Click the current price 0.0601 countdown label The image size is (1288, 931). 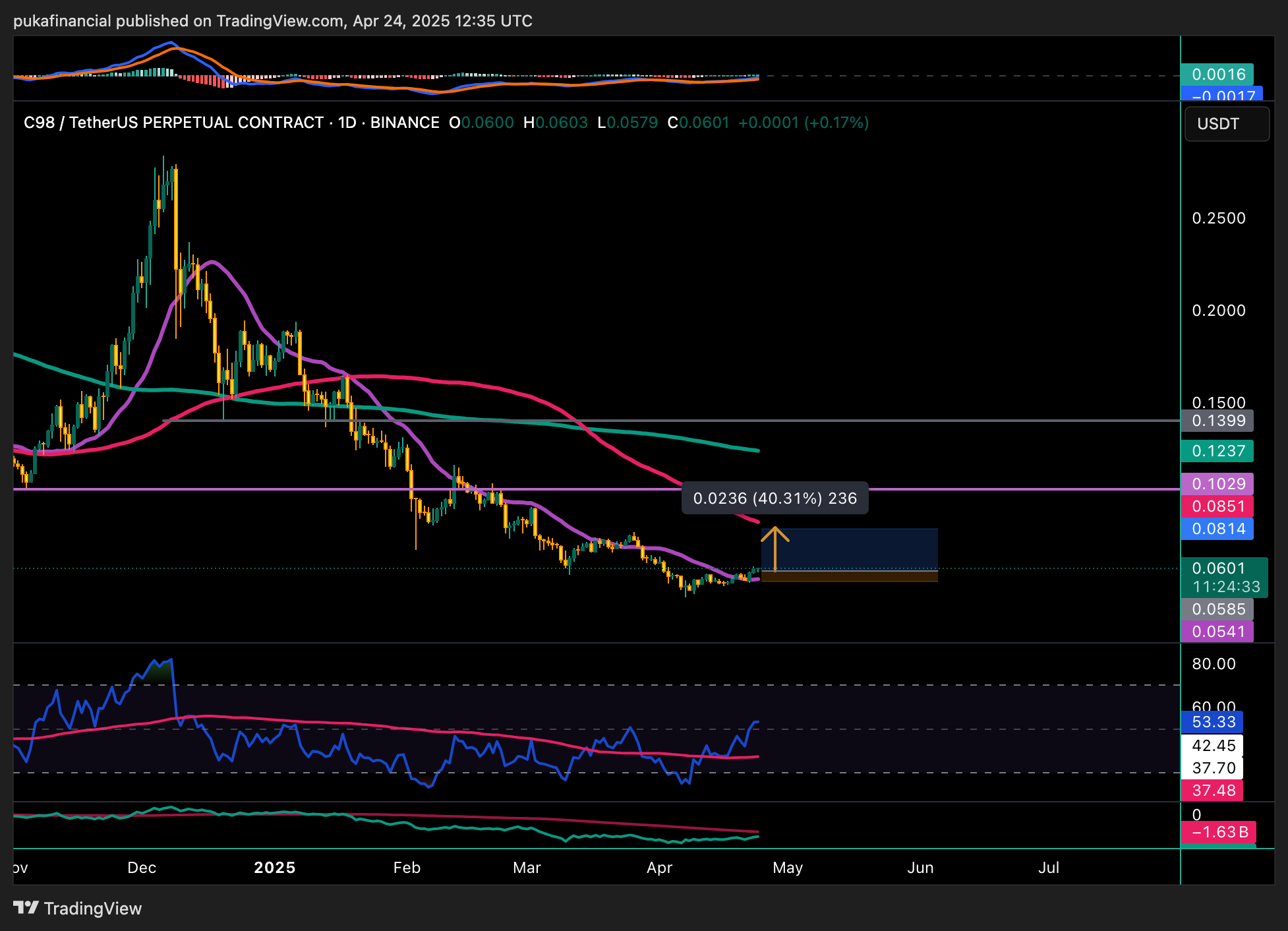coord(1224,578)
